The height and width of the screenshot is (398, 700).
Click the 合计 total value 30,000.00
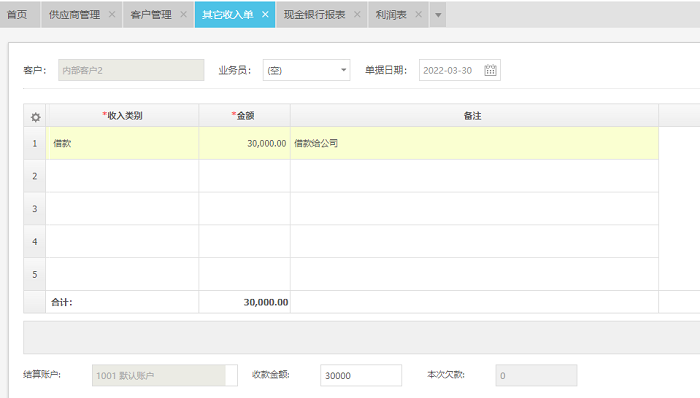tap(266, 302)
